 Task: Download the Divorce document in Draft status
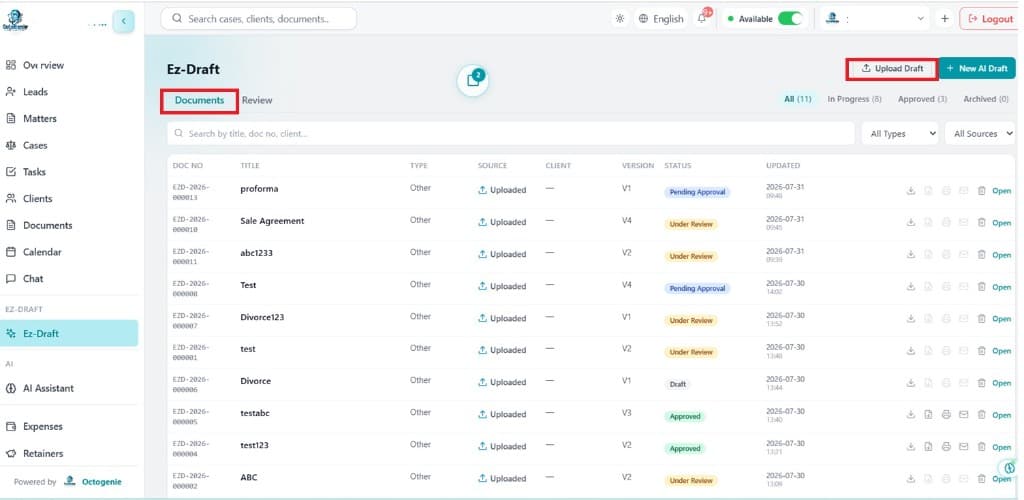click(910, 383)
